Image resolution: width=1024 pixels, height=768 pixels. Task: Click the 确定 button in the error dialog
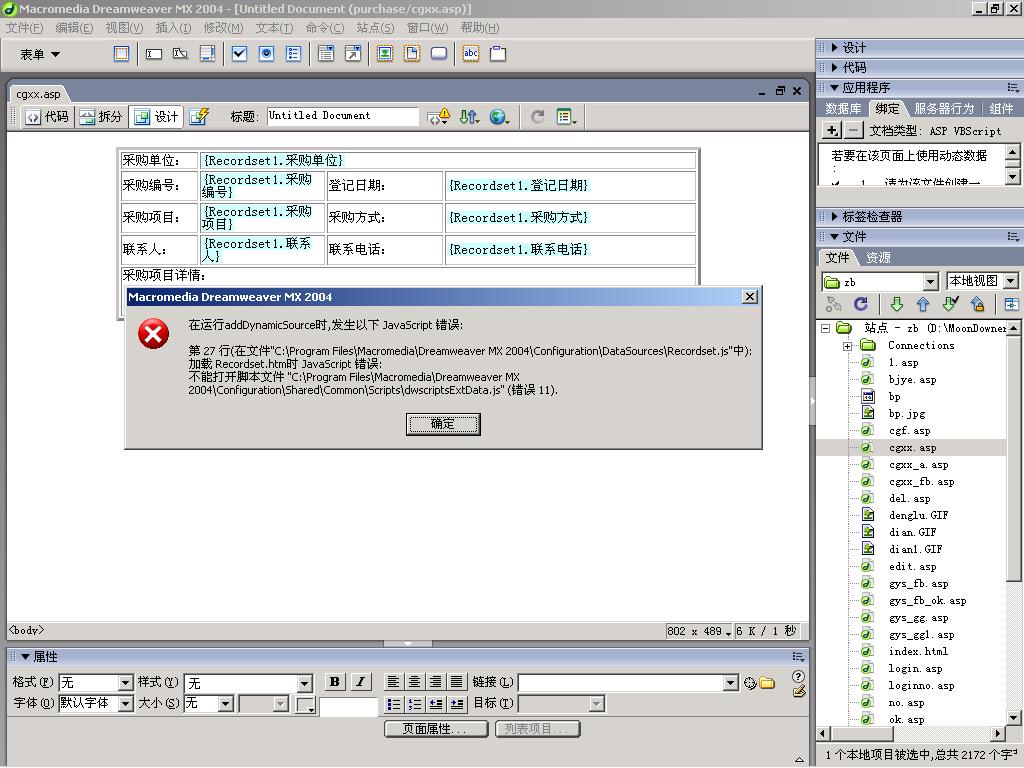[x=443, y=425]
